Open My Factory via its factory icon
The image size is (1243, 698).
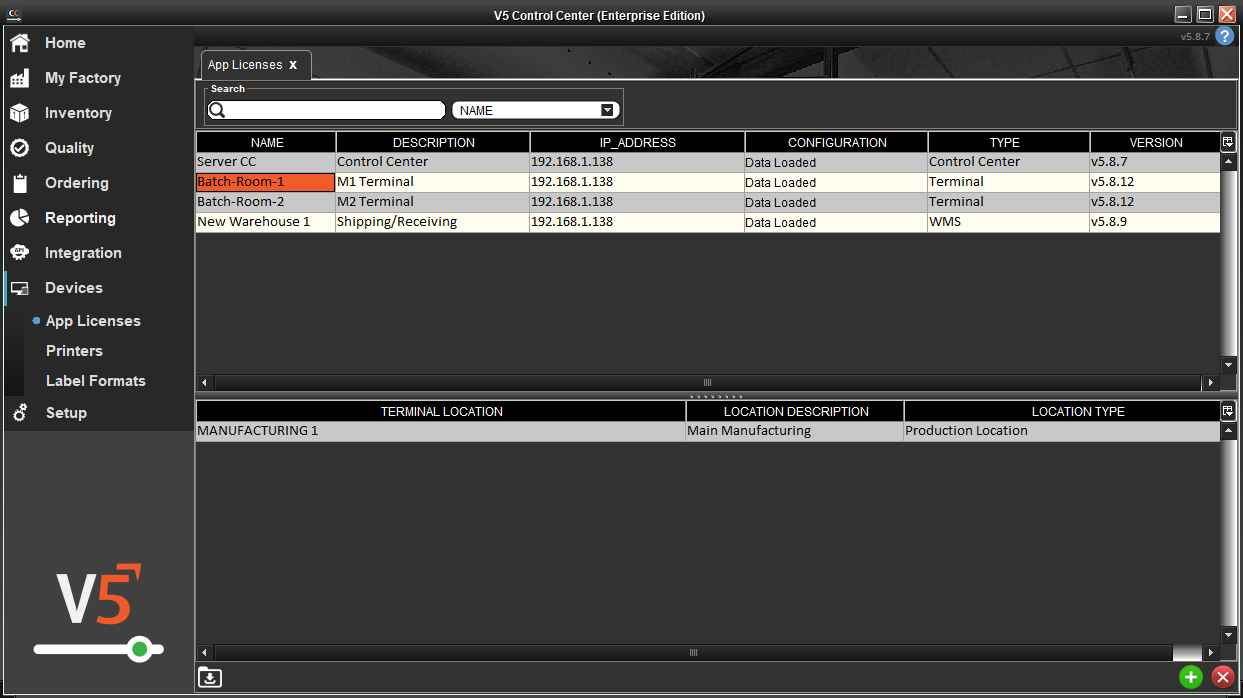point(19,78)
